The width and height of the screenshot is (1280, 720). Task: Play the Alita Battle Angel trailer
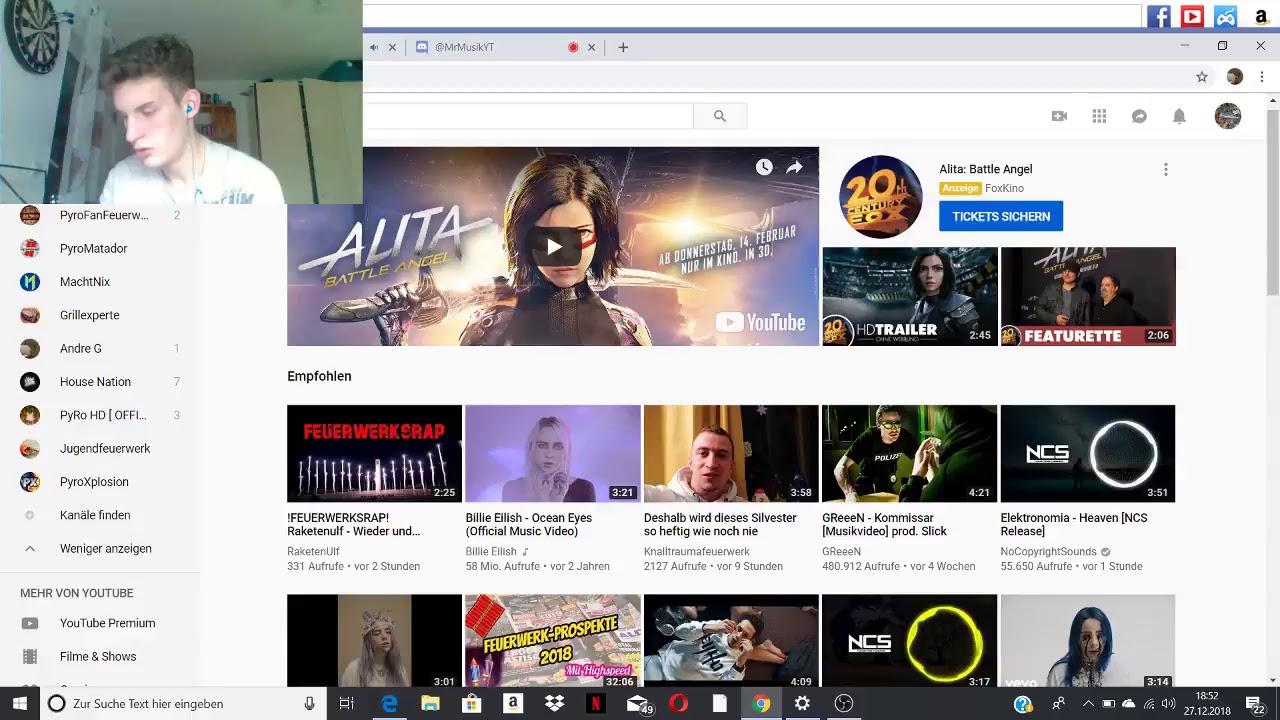coord(553,247)
